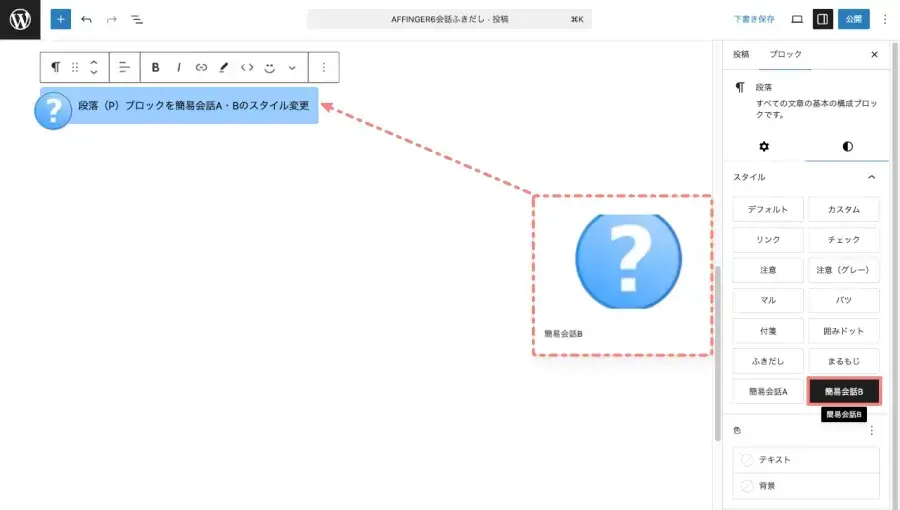Close the settings sidebar
This screenshot has width=900, height=510.
874,54
